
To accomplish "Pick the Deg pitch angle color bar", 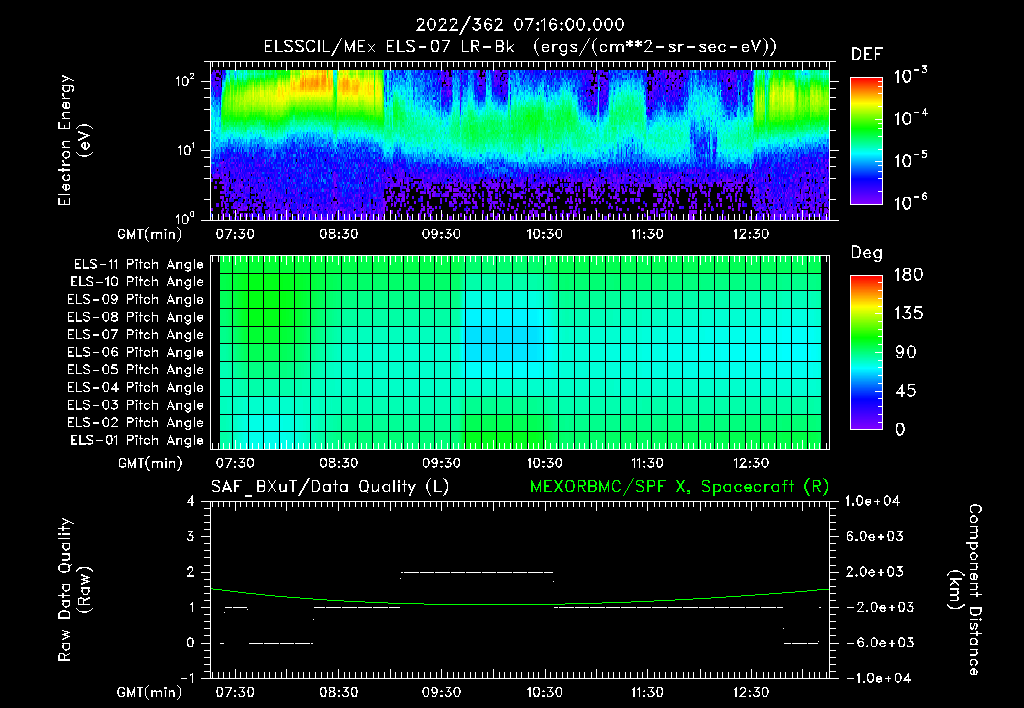I will point(866,352).
